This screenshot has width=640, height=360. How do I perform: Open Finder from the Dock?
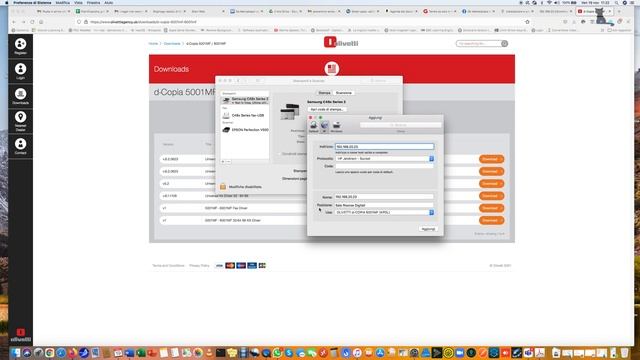[x=16, y=353]
